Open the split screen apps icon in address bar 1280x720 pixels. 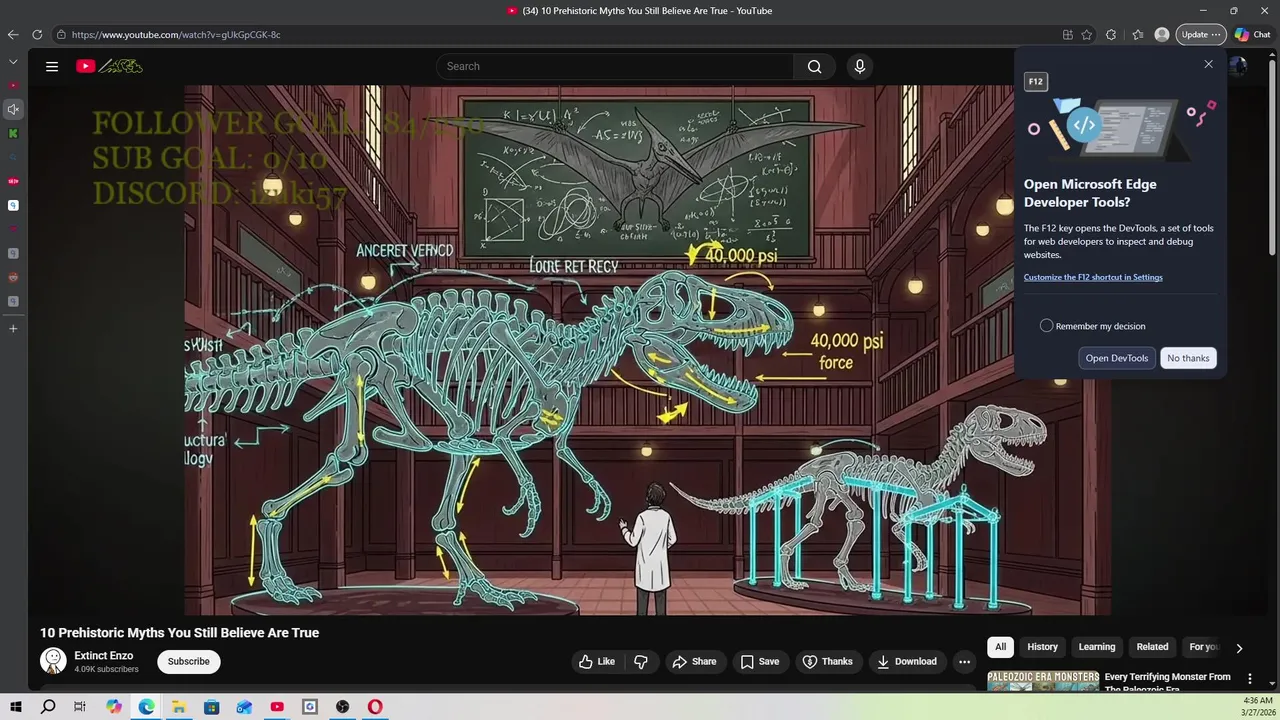click(x=1068, y=34)
